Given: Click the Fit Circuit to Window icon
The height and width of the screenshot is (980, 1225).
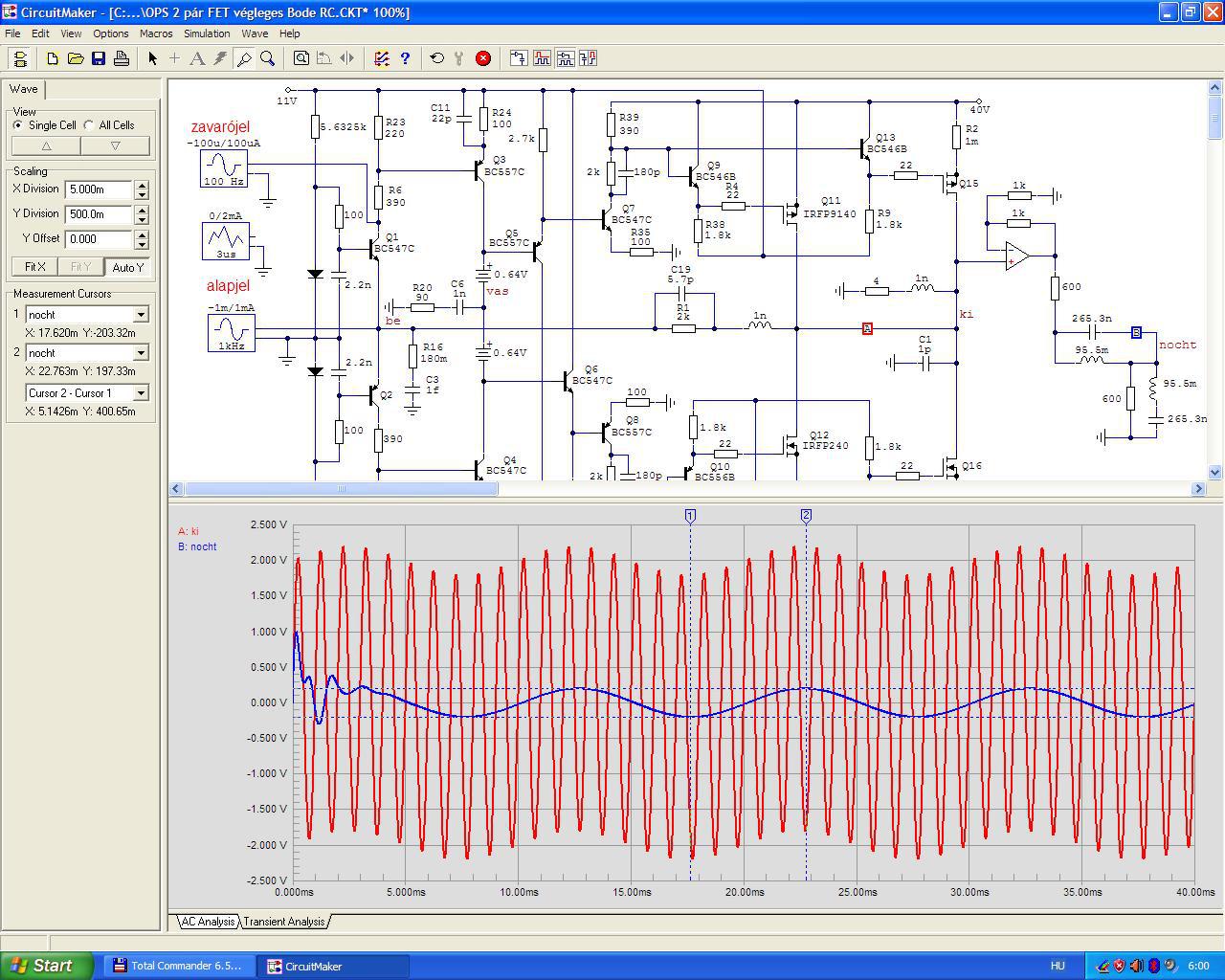Looking at the screenshot, I should [x=301, y=58].
